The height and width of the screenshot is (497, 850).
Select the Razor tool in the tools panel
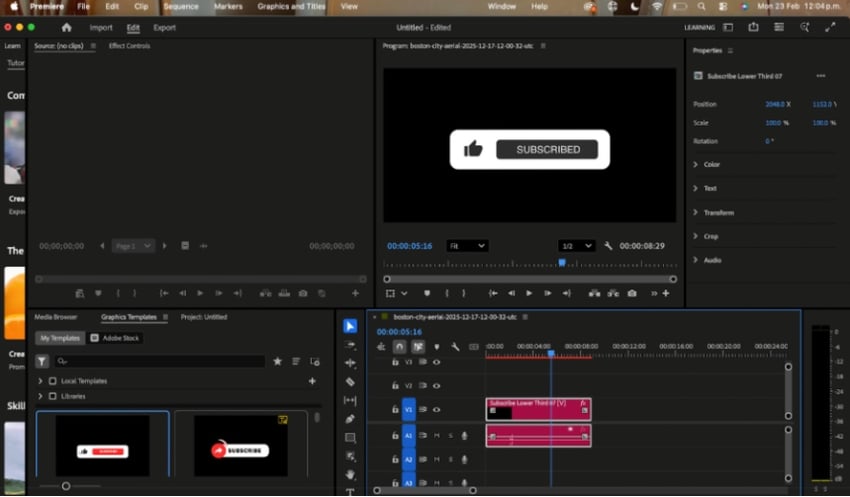point(350,381)
